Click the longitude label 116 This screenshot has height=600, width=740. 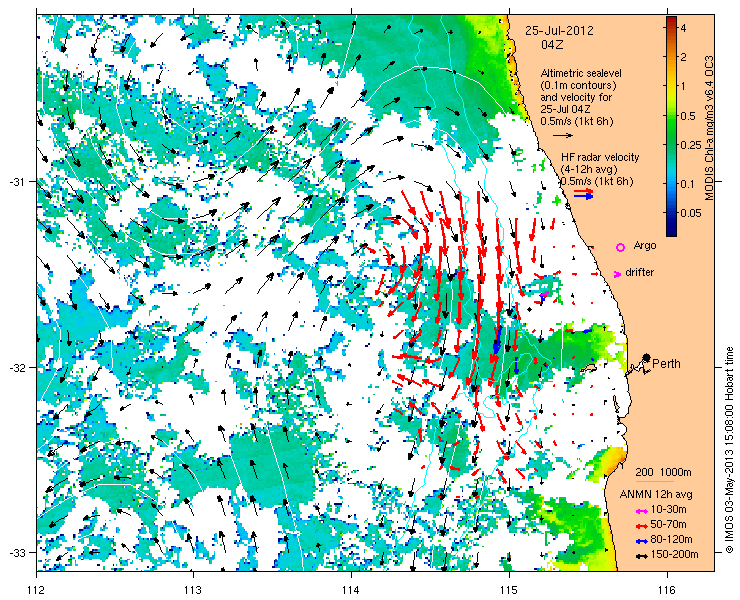667,590
